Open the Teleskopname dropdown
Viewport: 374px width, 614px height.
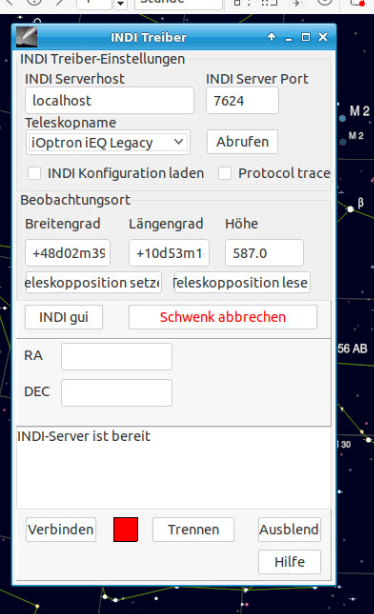108,143
